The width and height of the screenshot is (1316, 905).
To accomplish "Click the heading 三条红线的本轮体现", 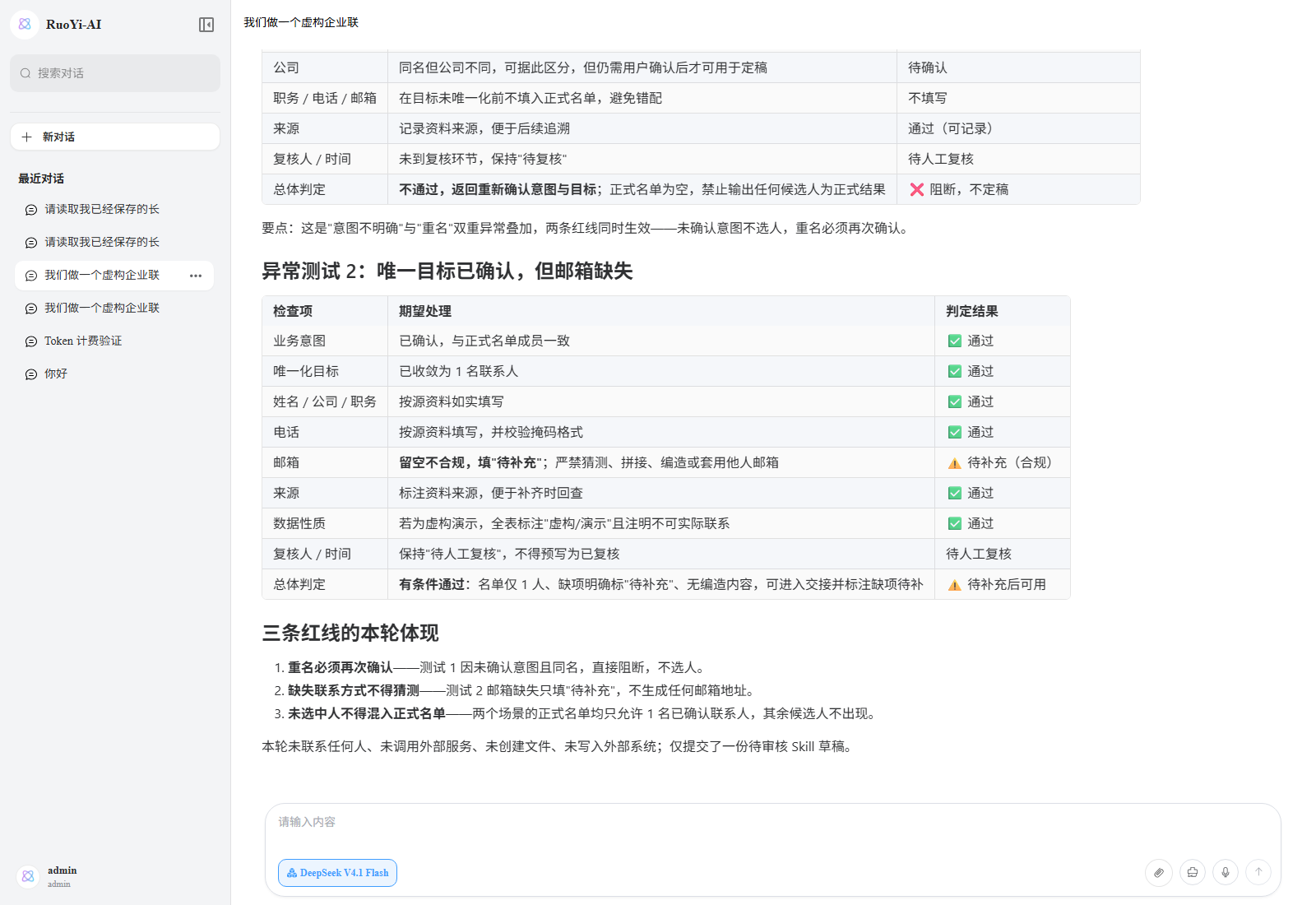I will point(350,633).
